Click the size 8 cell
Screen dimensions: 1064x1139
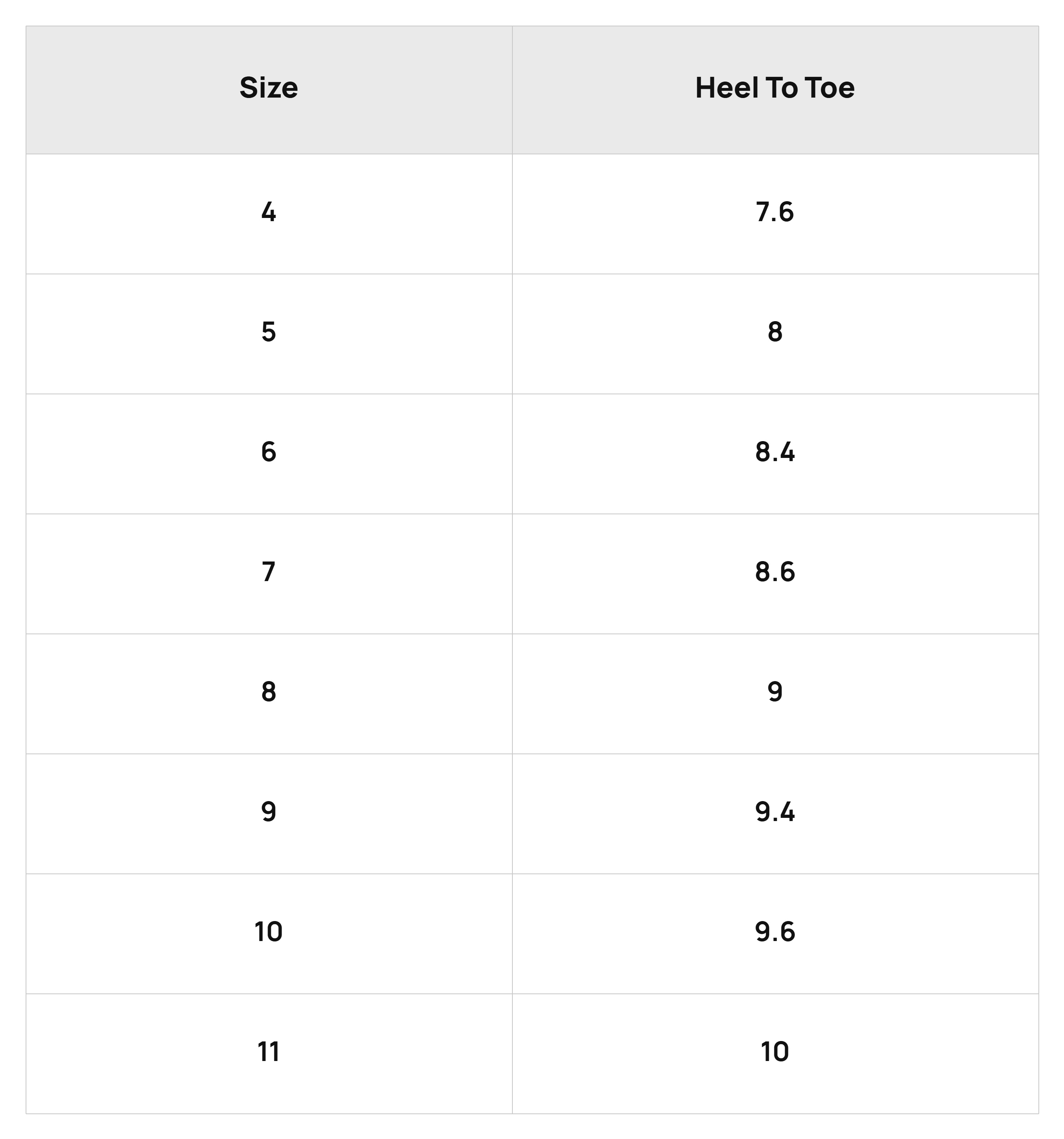coord(269,694)
